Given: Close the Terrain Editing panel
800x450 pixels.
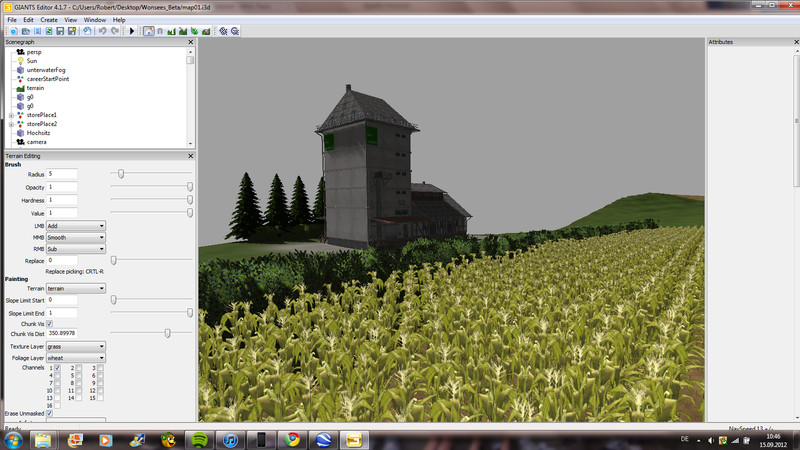Looking at the screenshot, I should point(191,156).
